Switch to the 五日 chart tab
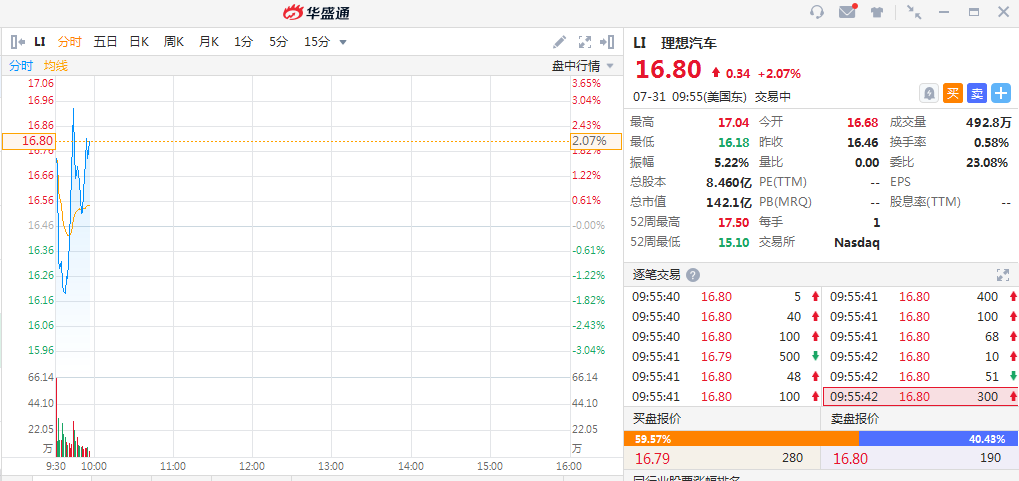 pyautogui.click(x=105, y=42)
